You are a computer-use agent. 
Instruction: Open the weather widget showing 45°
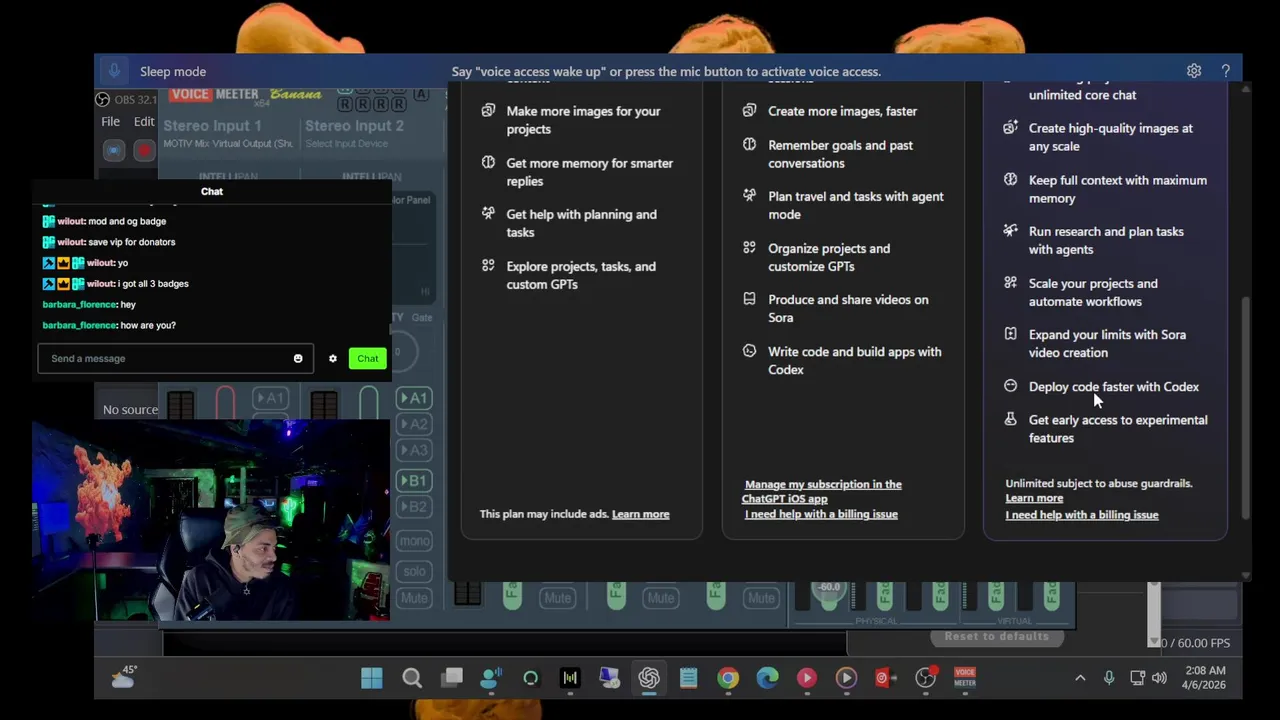124,678
